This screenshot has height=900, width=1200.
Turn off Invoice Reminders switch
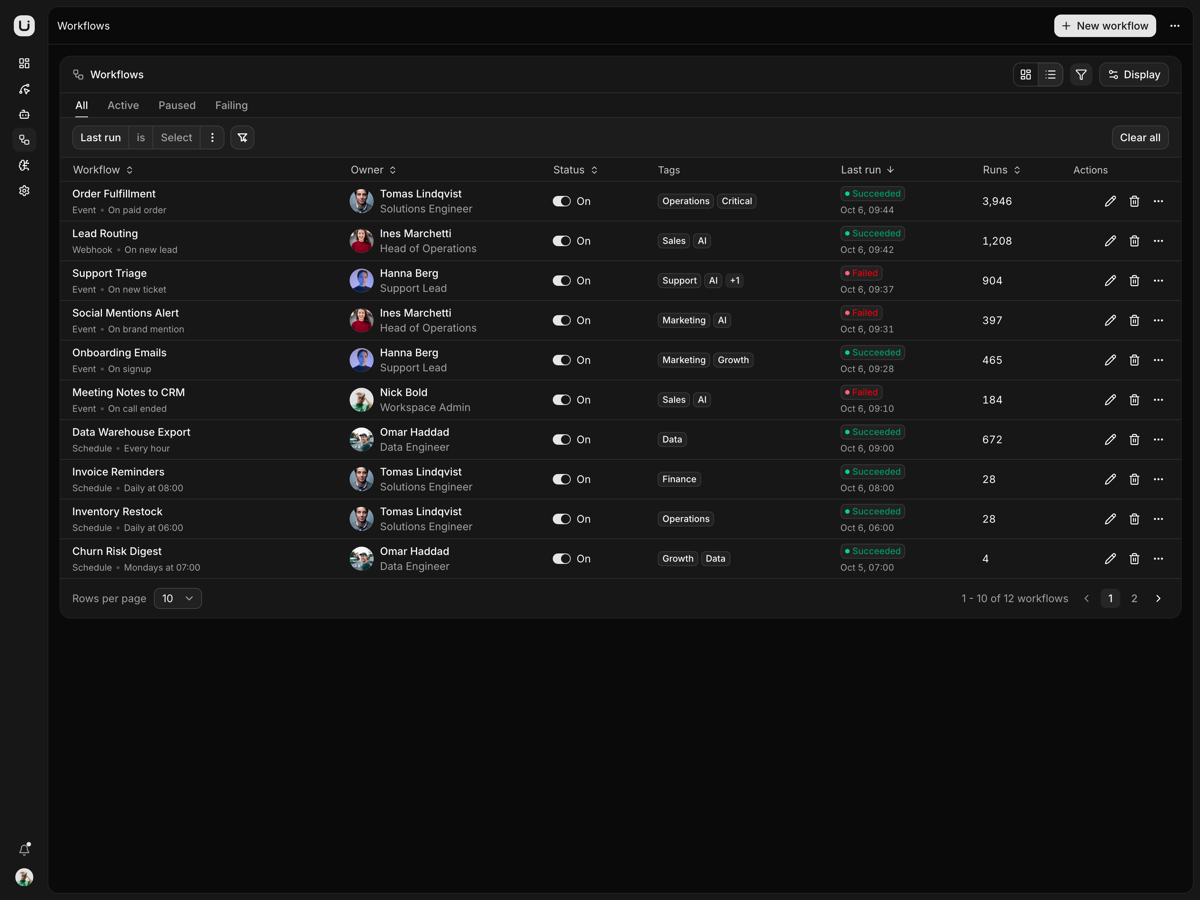pyautogui.click(x=562, y=479)
